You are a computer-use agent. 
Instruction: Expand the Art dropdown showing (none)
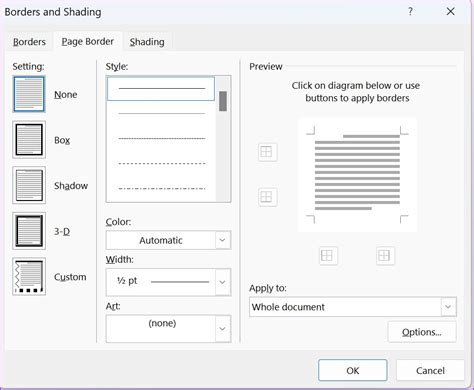(168, 329)
